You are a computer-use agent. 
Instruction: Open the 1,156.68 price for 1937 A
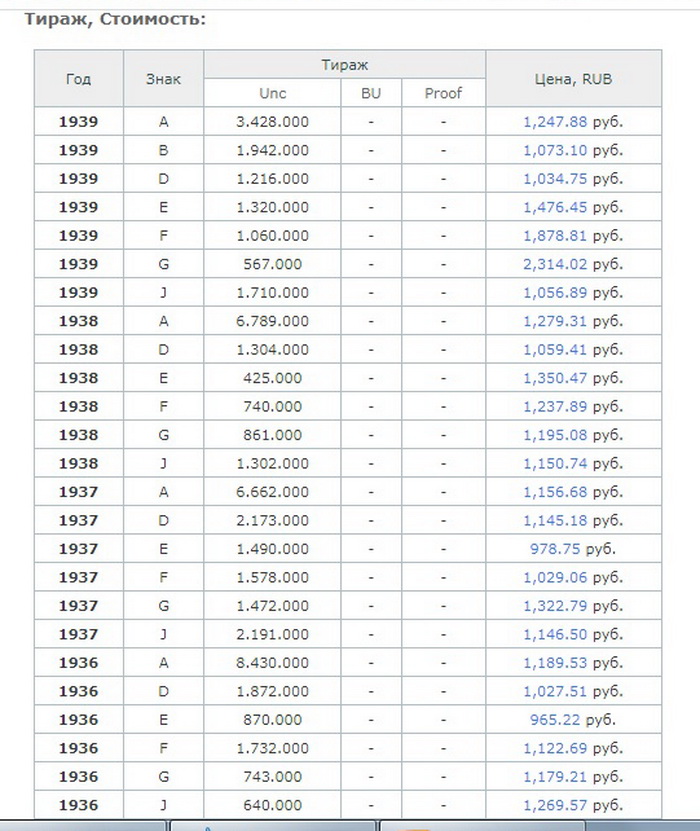pos(555,492)
